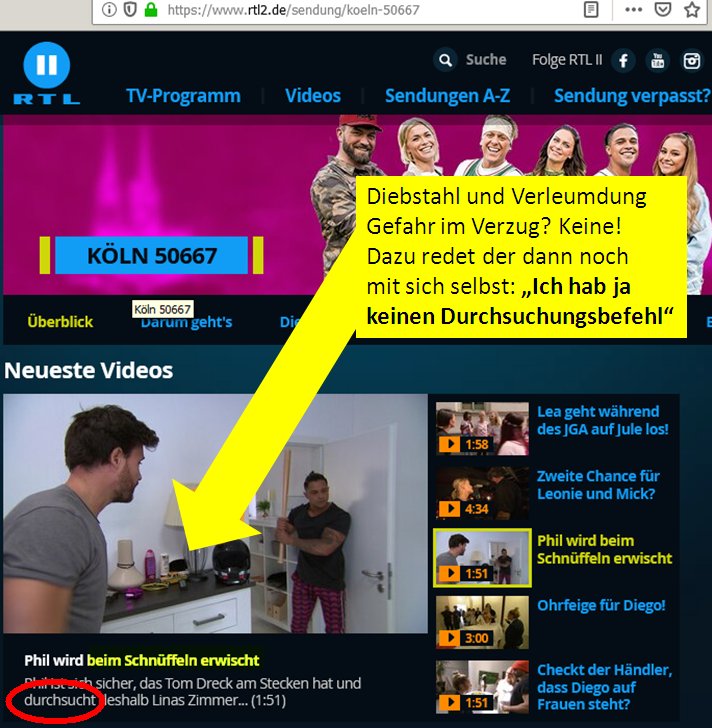The height and width of the screenshot is (728, 712).
Task: Open Sendungen A-Z menu item
Action: click(x=447, y=96)
